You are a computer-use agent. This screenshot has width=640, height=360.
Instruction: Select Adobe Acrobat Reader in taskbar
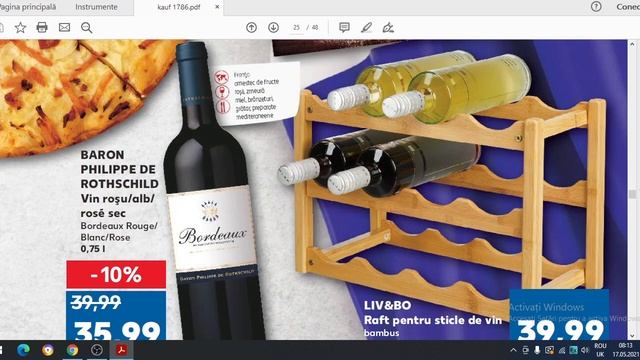121,350
